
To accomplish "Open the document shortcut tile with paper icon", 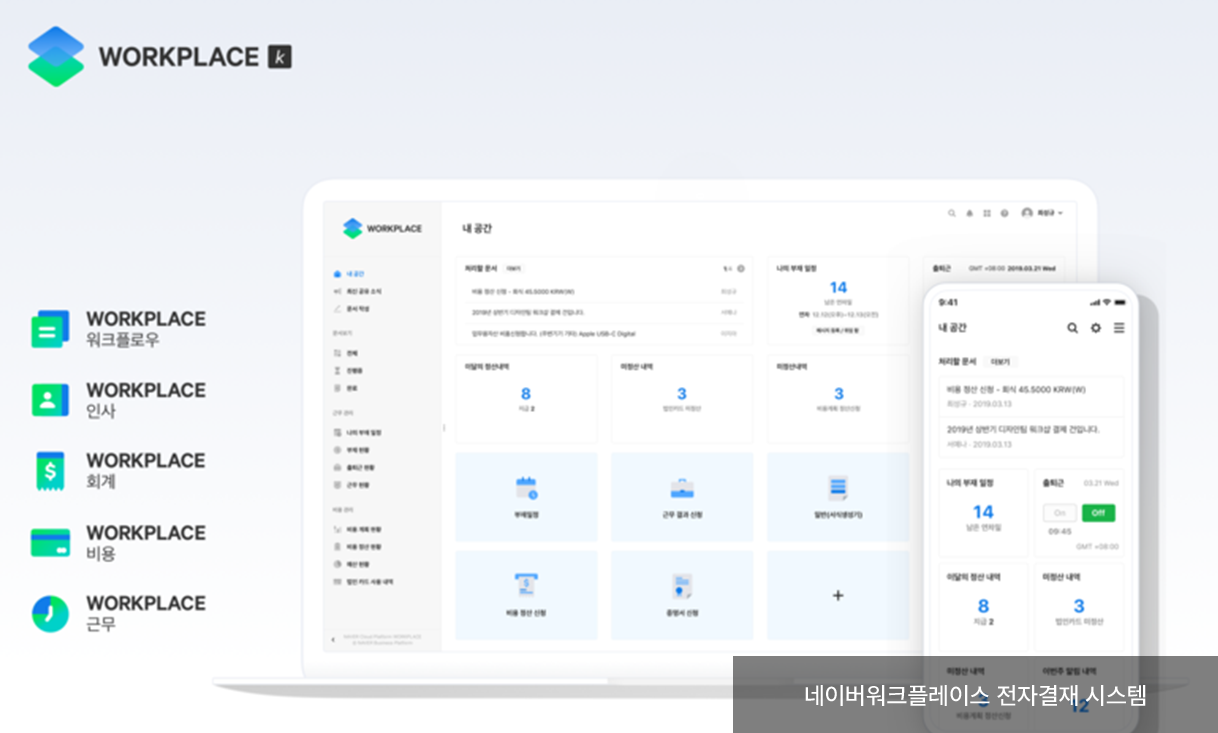I will pos(838,497).
